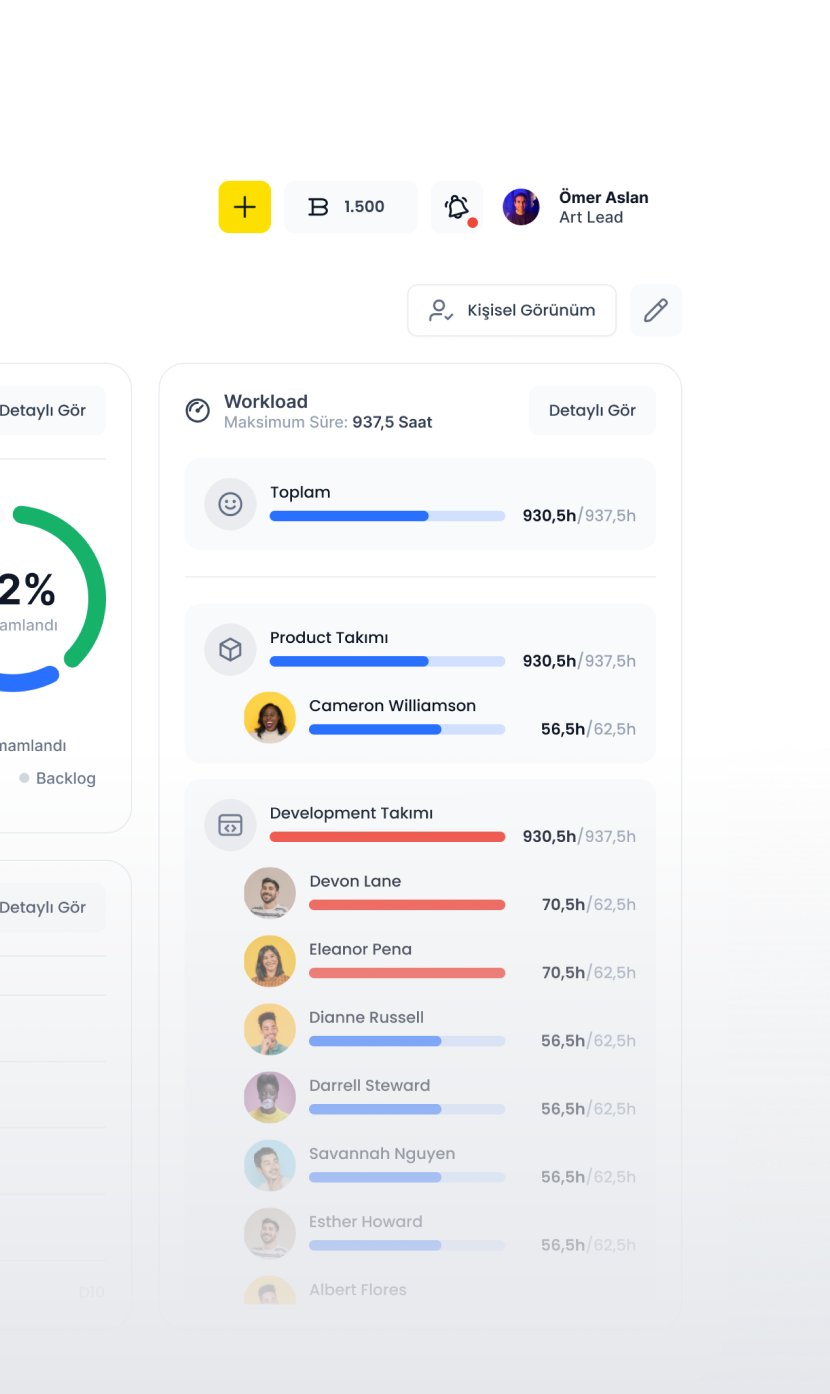This screenshot has width=830, height=1394.
Task: Click the B currency balance 1.500
Action: tap(350, 207)
